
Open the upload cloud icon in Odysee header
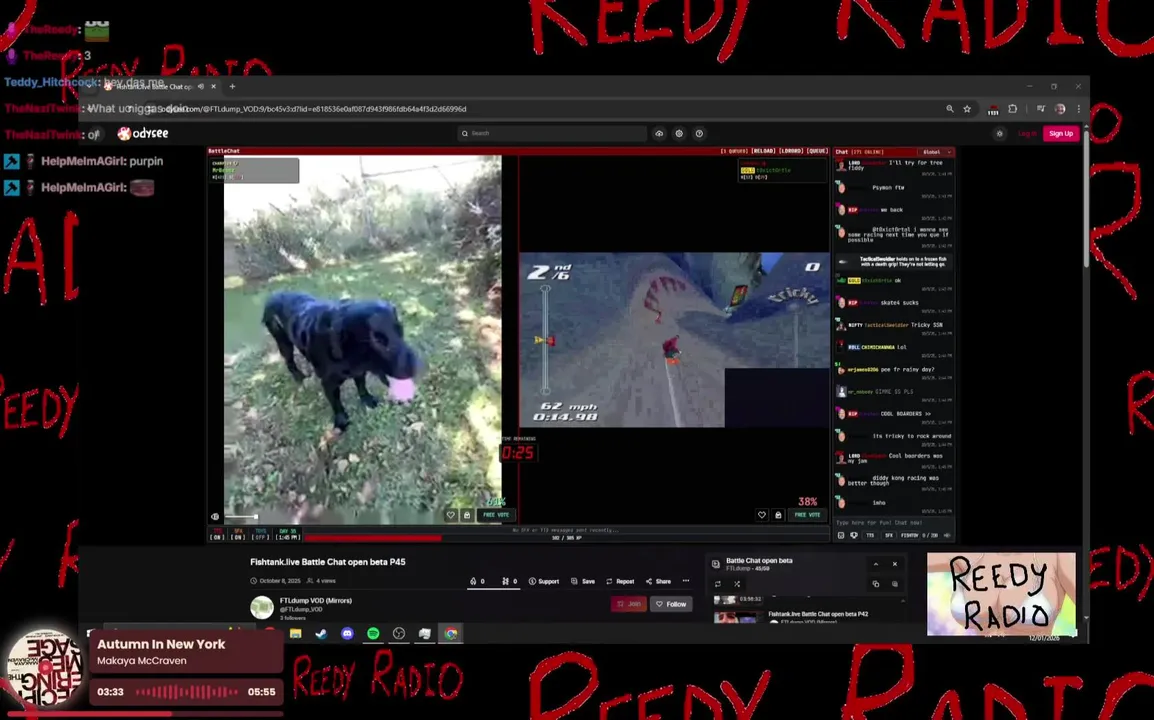(x=659, y=133)
